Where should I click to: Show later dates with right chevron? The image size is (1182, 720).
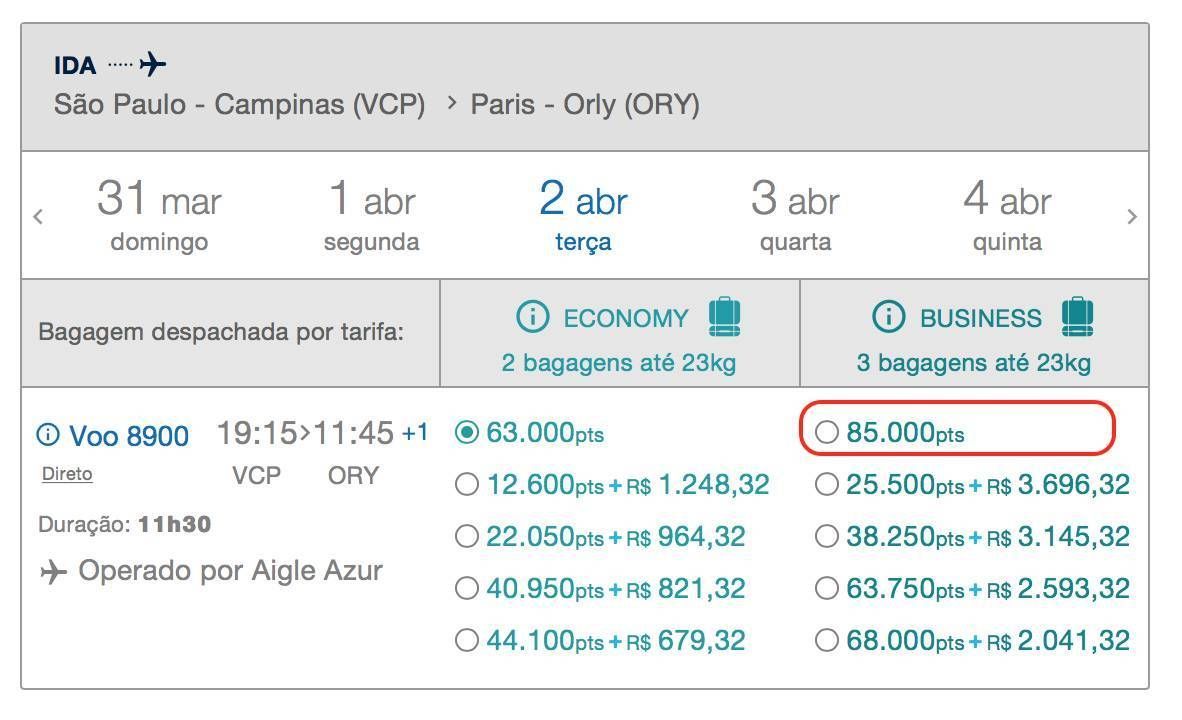(x=1131, y=217)
